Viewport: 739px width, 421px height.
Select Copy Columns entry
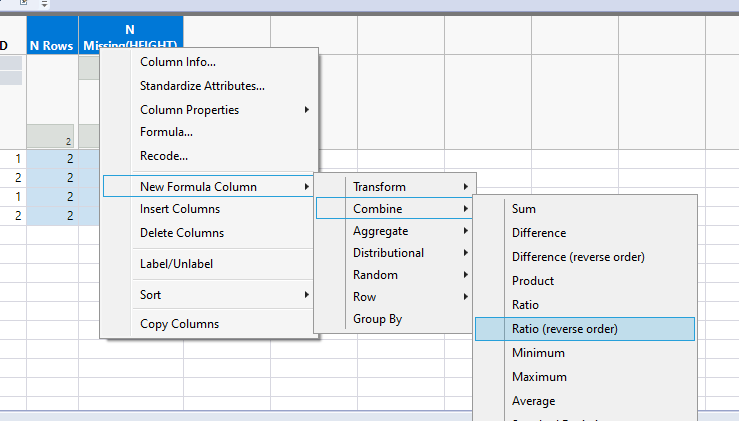pos(179,324)
